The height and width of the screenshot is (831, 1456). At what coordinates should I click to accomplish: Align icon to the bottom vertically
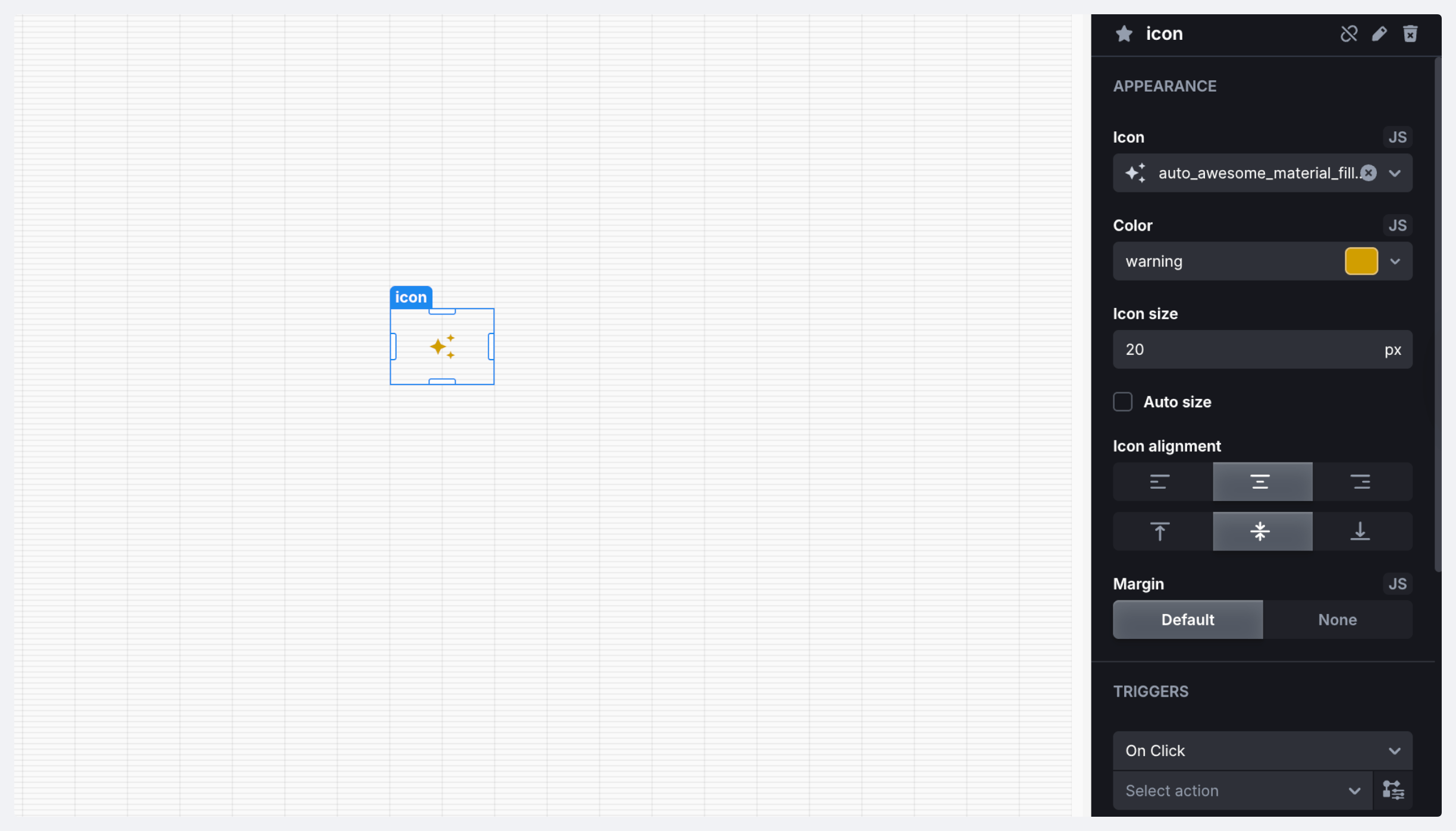(x=1361, y=531)
